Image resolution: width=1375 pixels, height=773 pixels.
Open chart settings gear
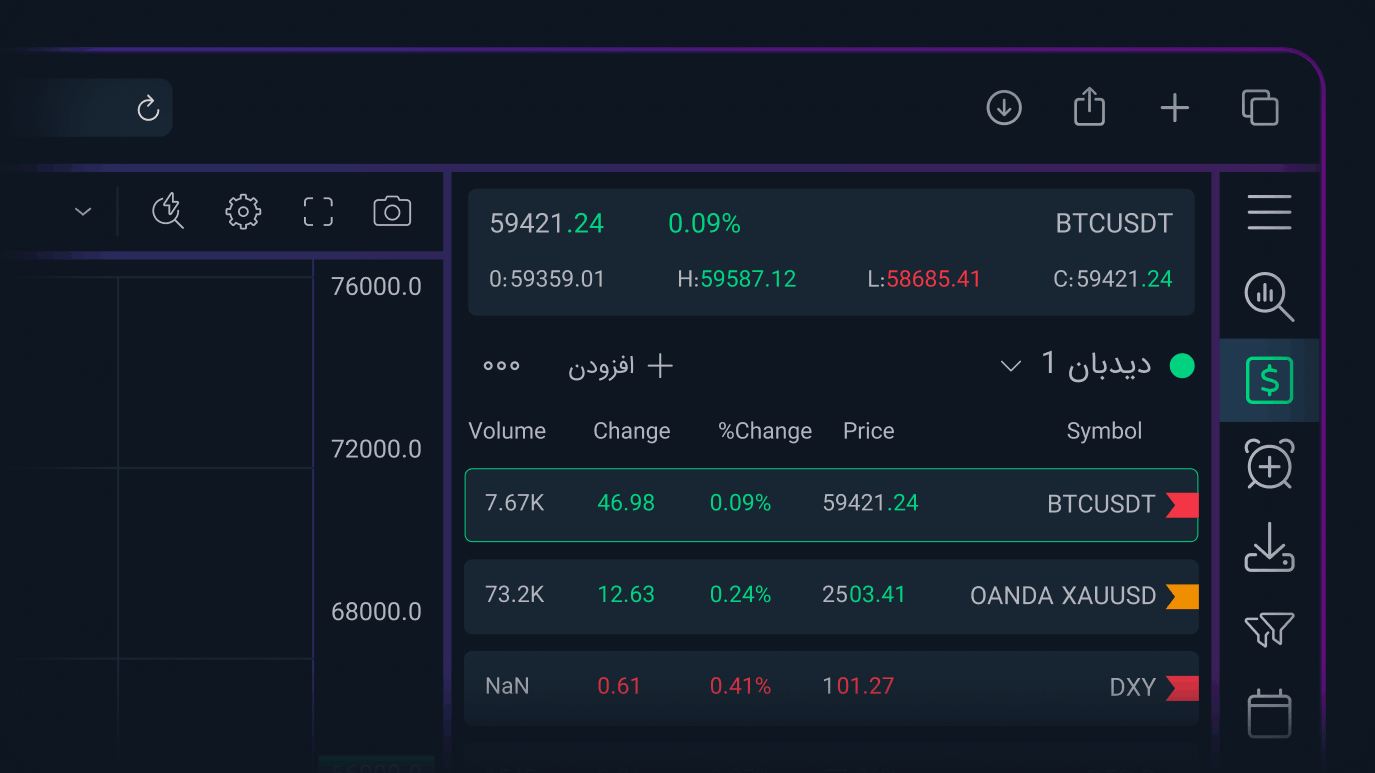(243, 211)
